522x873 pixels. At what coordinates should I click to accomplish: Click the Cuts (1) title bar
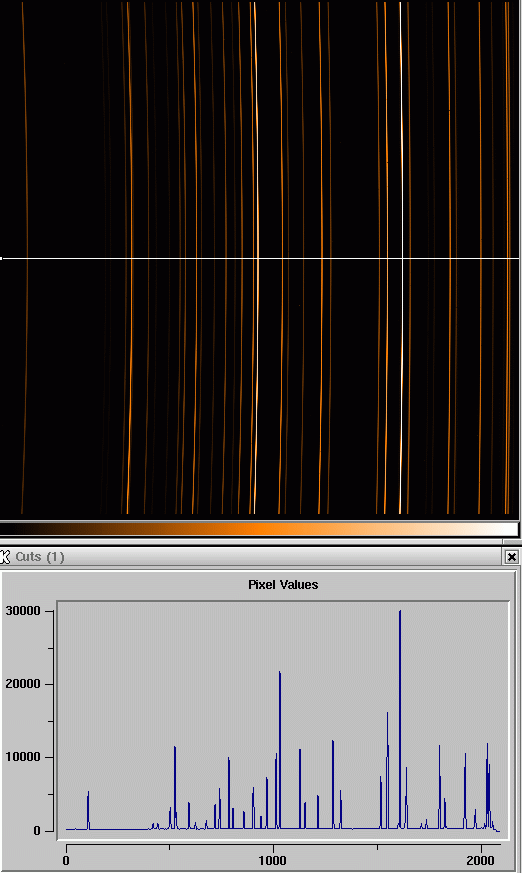coord(260,556)
